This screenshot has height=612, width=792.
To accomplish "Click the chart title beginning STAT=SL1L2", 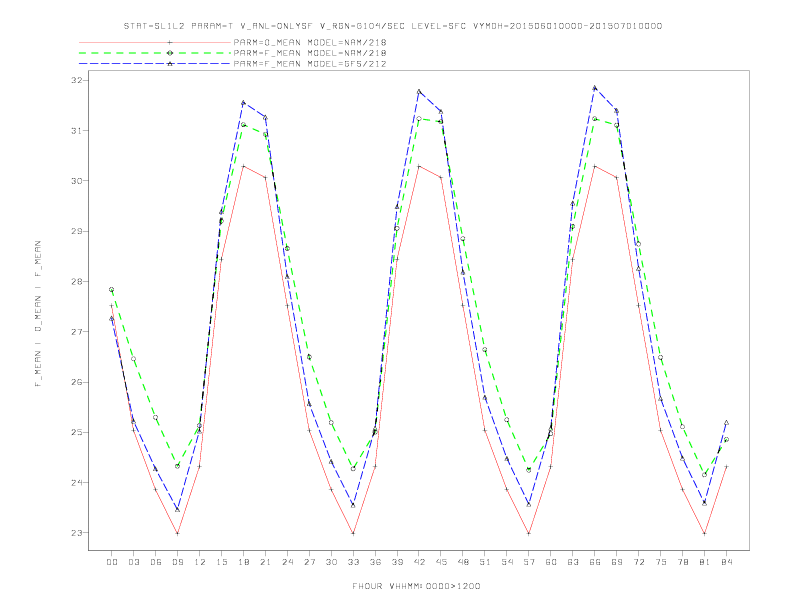I will [x=392, y=26].
